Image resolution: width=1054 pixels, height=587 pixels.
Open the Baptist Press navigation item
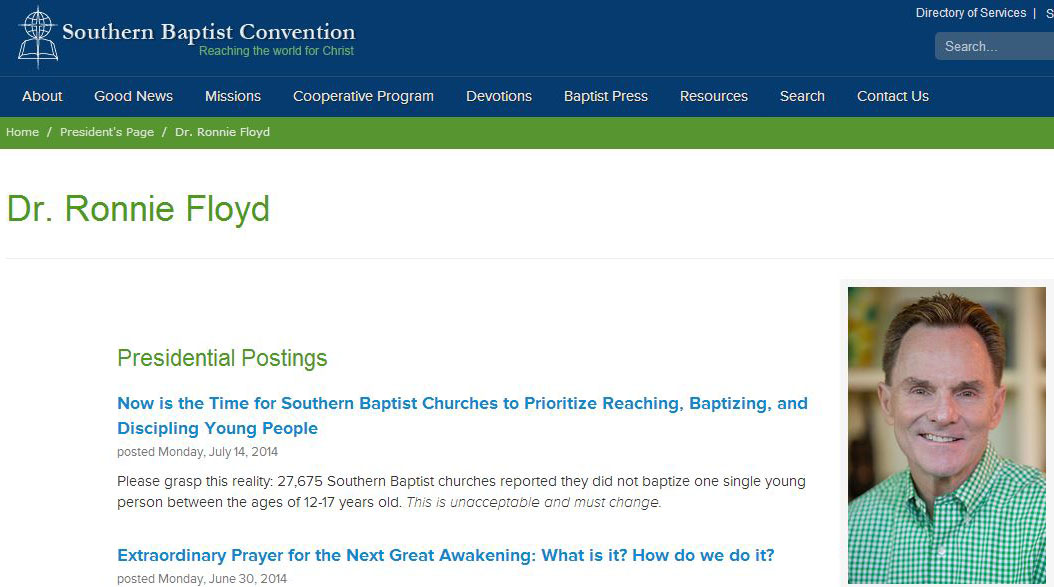(606, 96)
